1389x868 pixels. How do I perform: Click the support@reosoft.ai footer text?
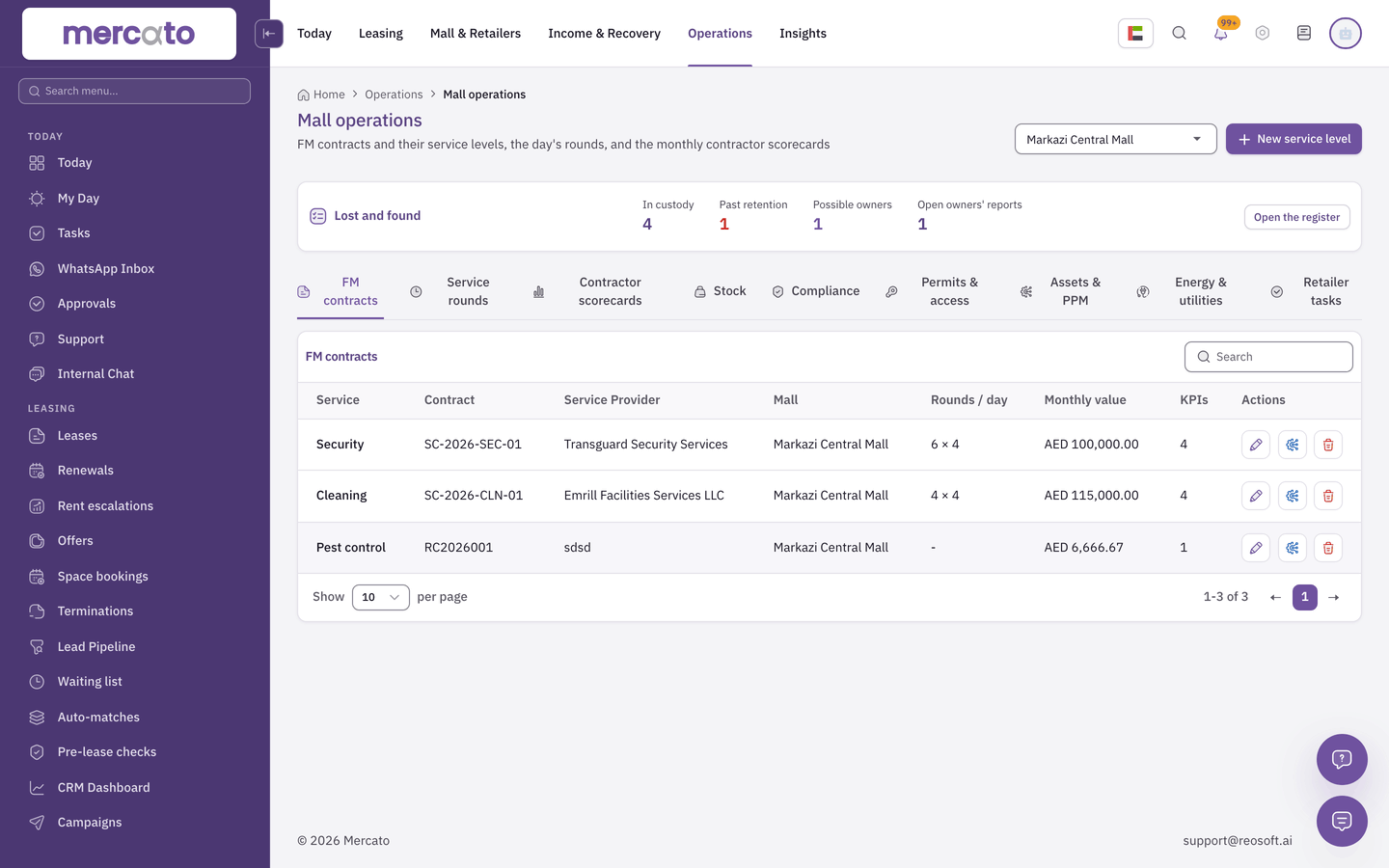tap(1238, 841)
